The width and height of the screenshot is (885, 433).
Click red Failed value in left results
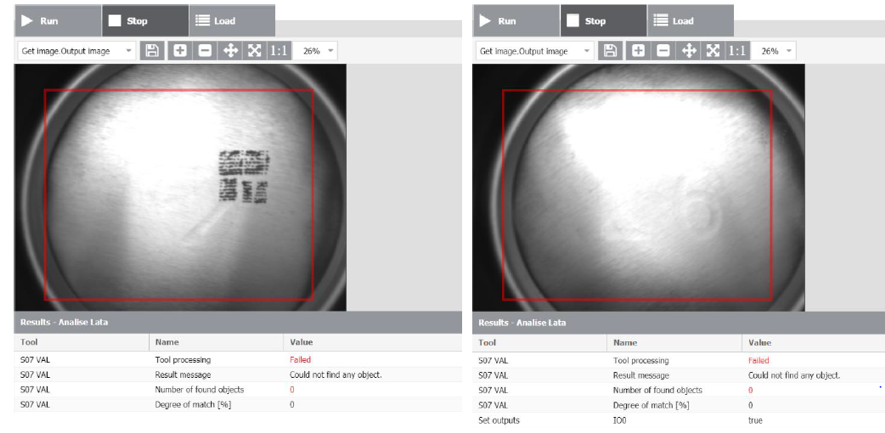pyautogui.click(x=300, y=360)
